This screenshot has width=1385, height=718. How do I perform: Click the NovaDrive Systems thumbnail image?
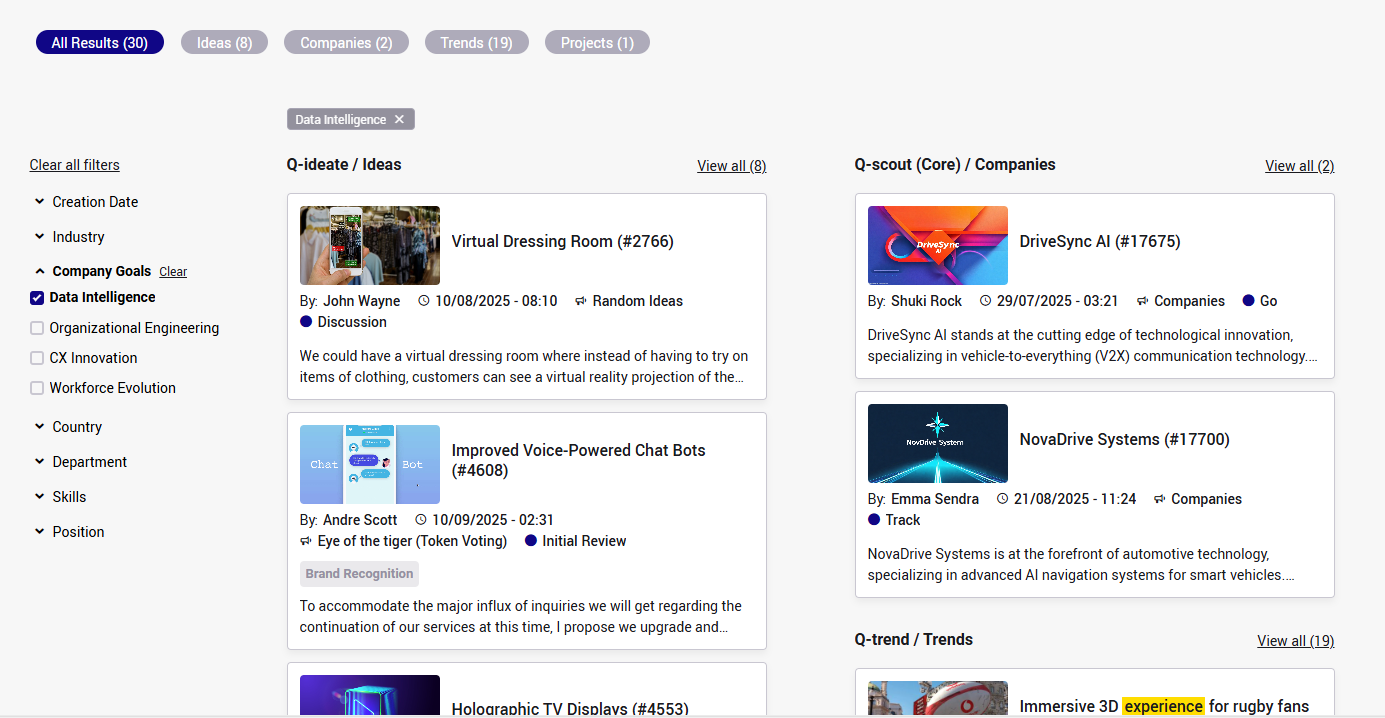tap(938, 444)
